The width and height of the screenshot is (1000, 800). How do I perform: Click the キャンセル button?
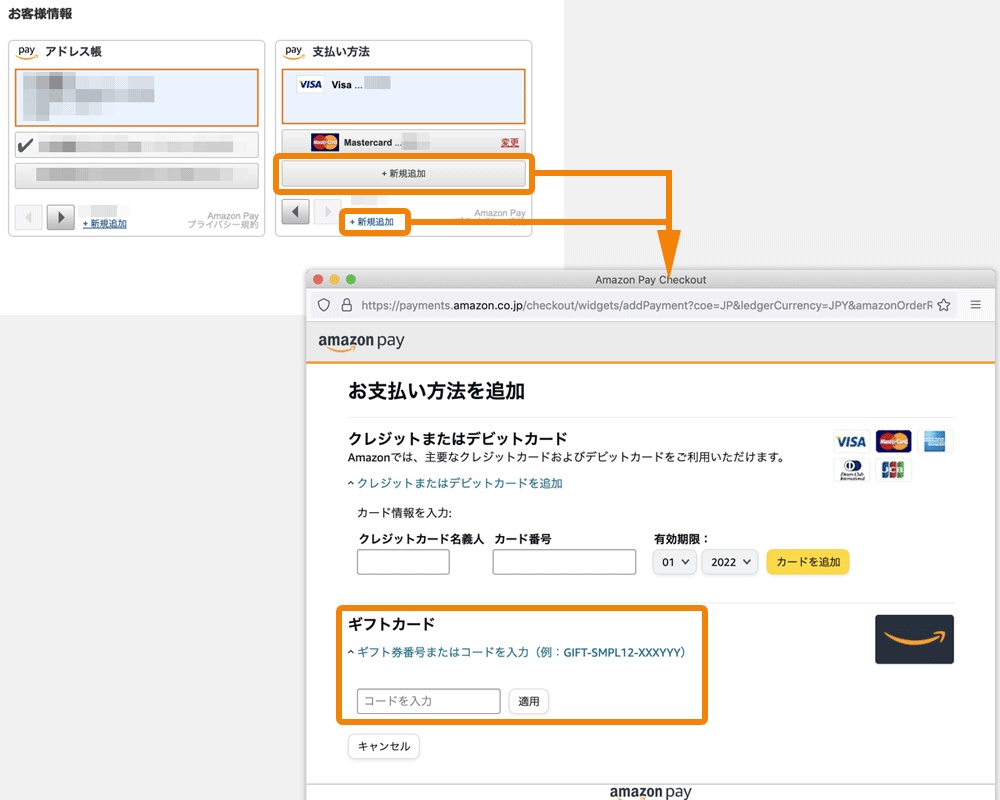tap(384, 746)
